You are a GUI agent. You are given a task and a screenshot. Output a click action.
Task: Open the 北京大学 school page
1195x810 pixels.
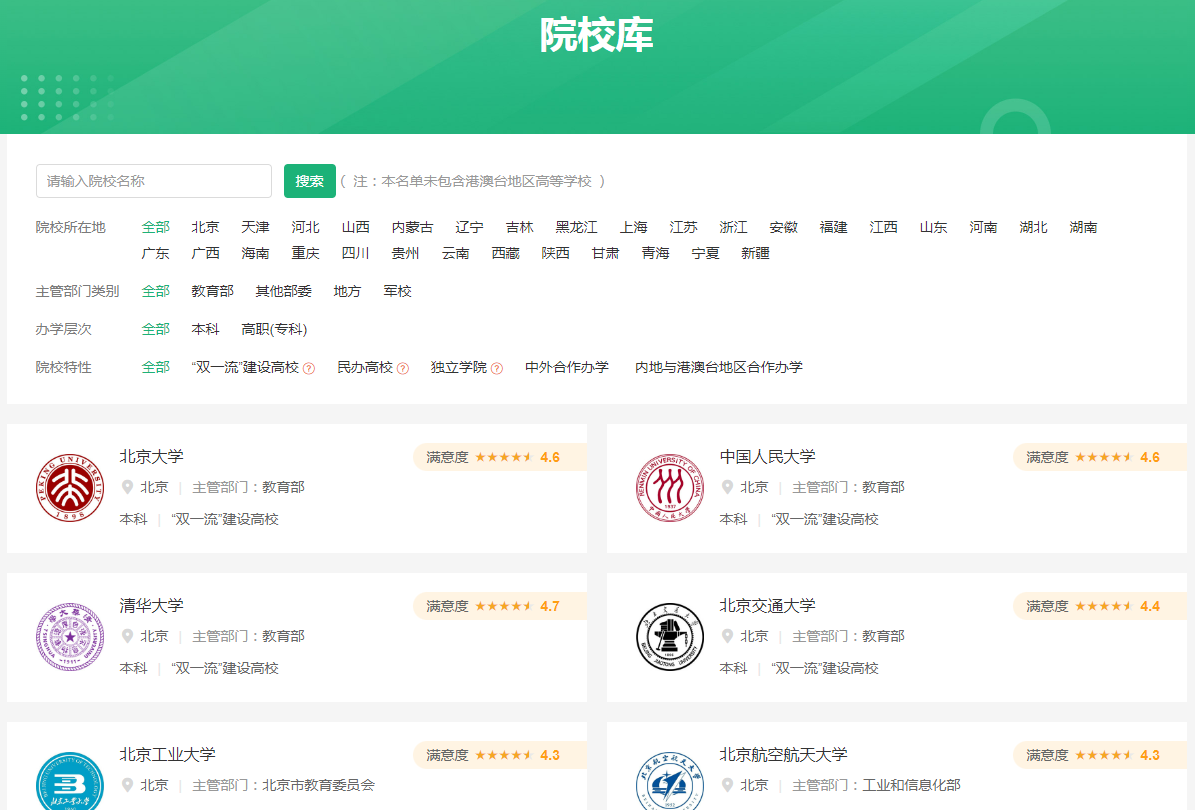(x=152, y=456)
